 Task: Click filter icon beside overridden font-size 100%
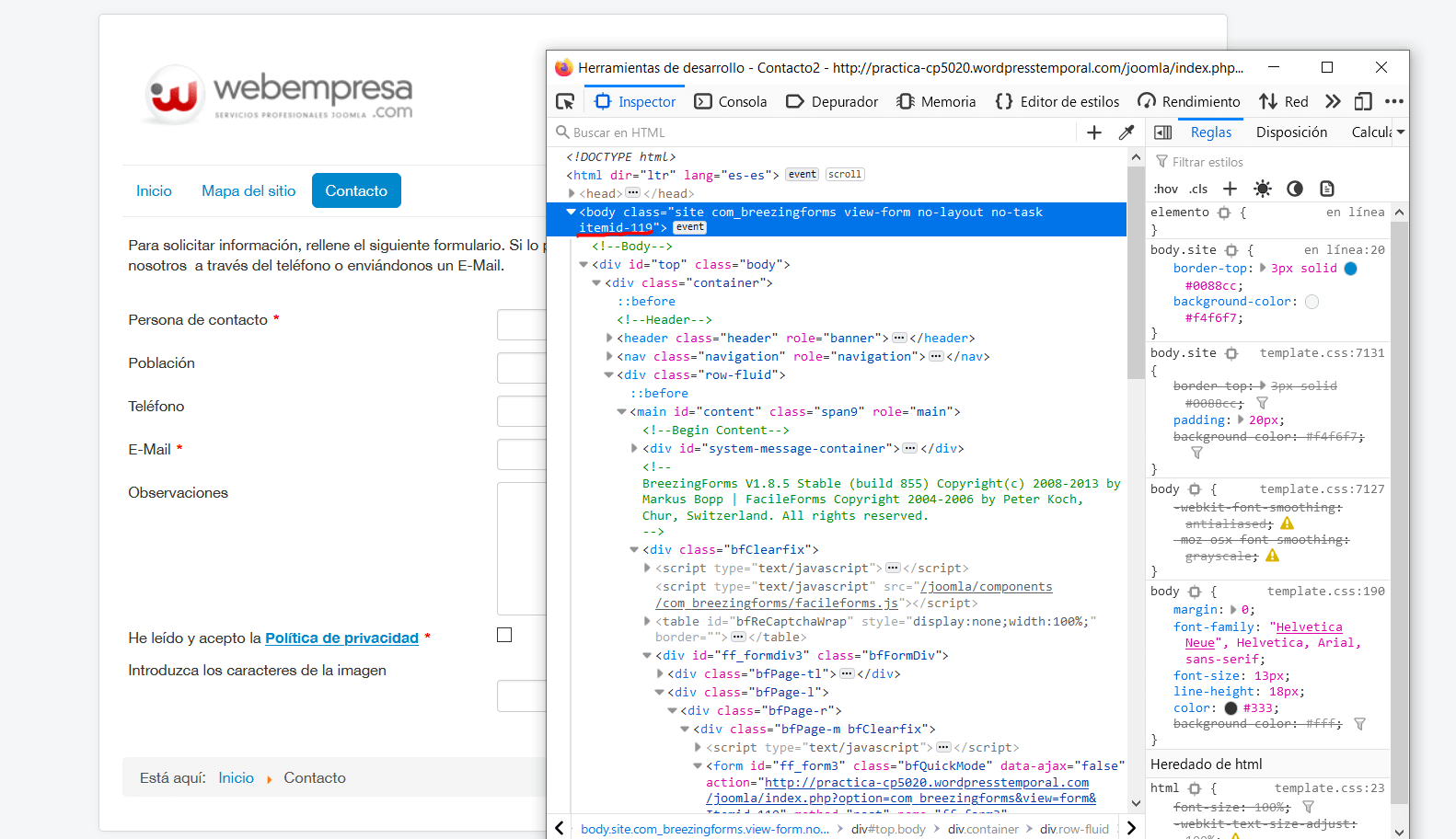(1309, 807)
